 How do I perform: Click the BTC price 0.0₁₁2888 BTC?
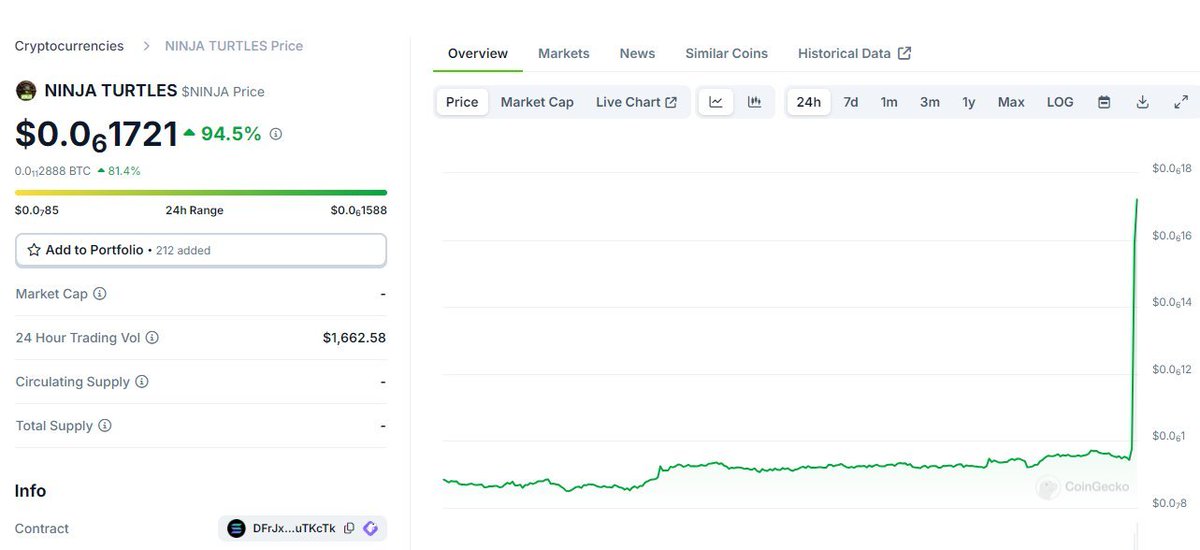click(53, 171)
